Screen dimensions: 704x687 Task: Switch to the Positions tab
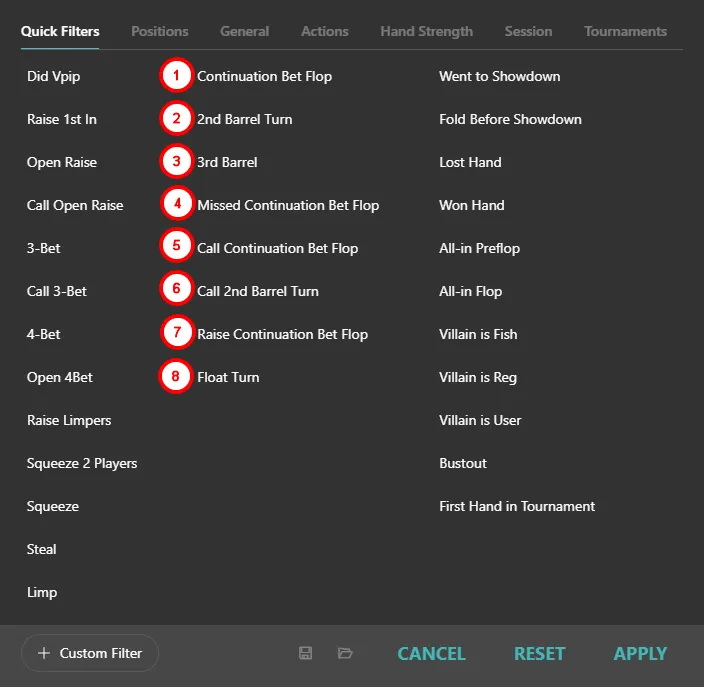pos(160,31)
